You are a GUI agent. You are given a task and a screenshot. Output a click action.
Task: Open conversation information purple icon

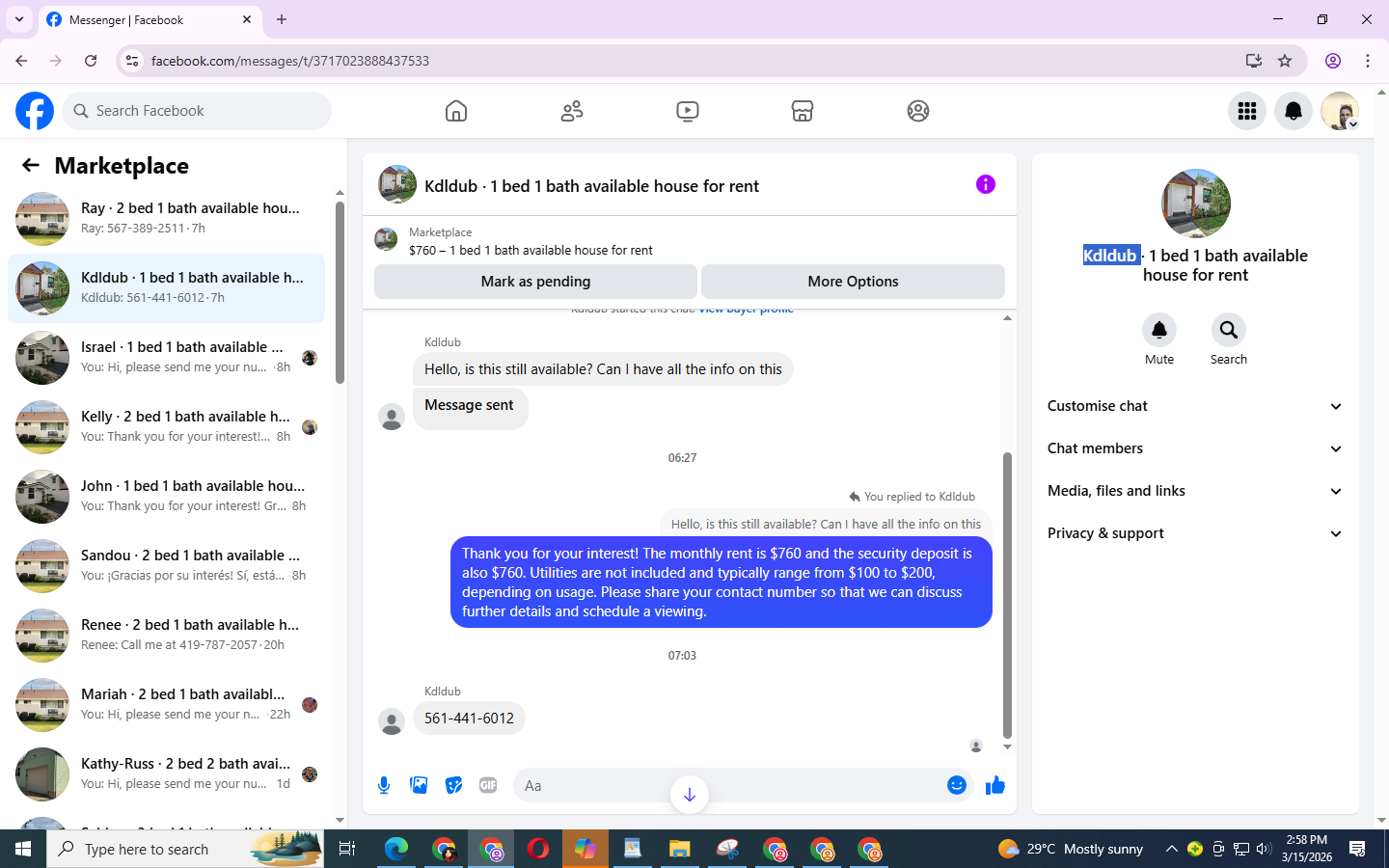(985, 184)
